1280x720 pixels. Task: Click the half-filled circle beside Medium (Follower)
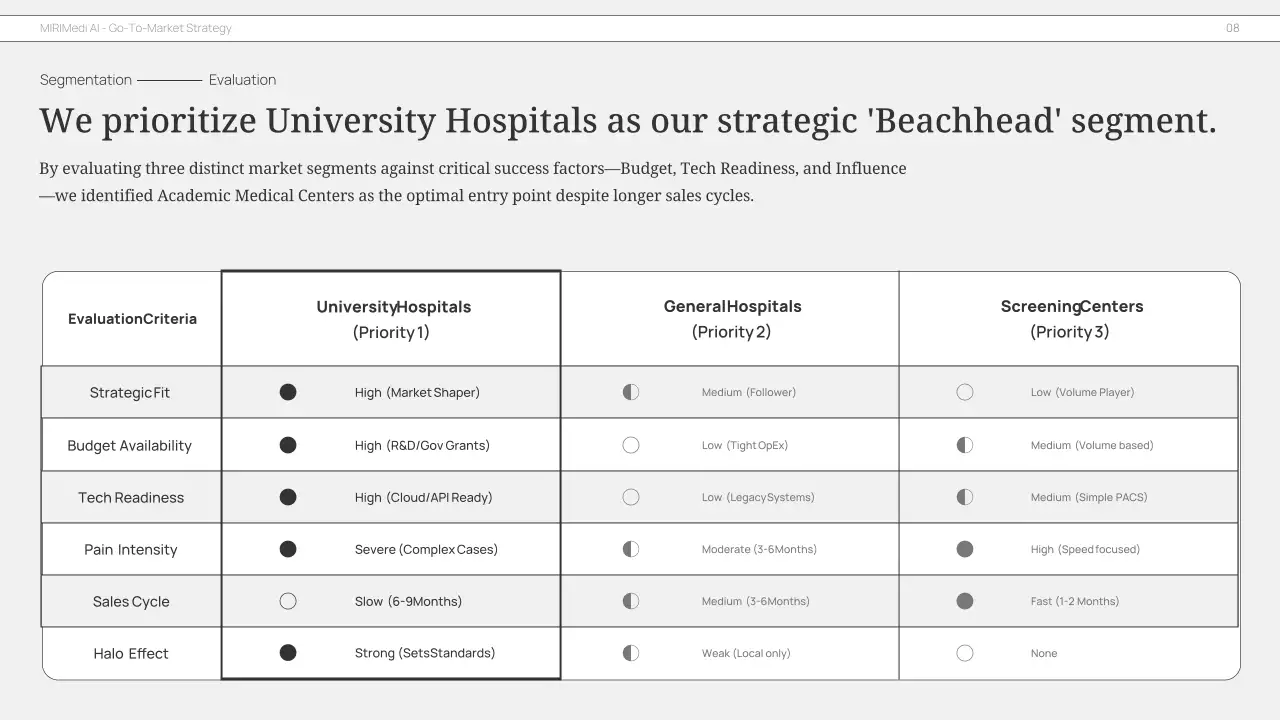pyautogui.click(x=631, y=392)
